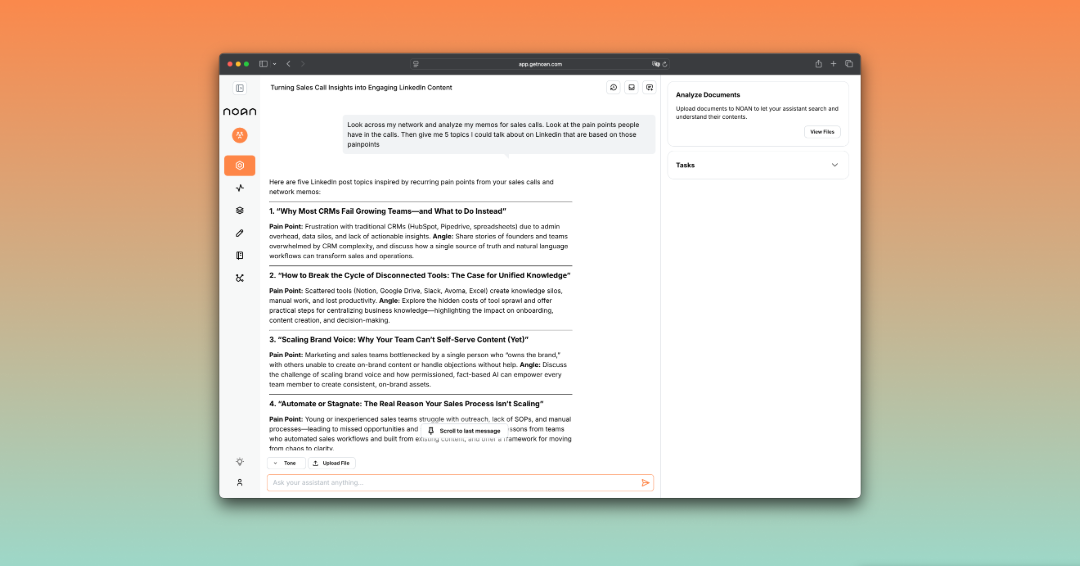Click the NOAN logo

pos(239,112)
